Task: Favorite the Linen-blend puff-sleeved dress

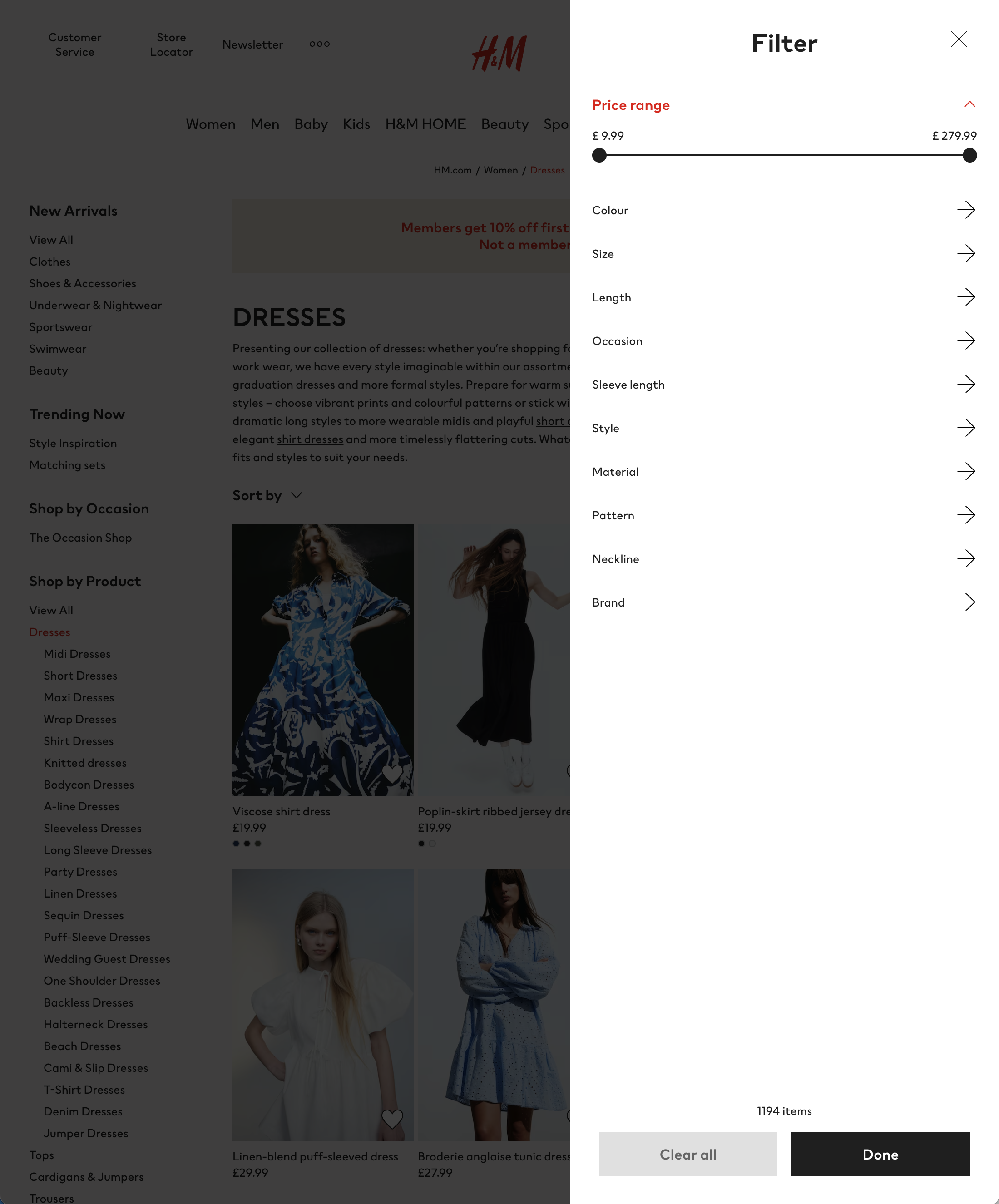Action: (x=393, y=1118)
